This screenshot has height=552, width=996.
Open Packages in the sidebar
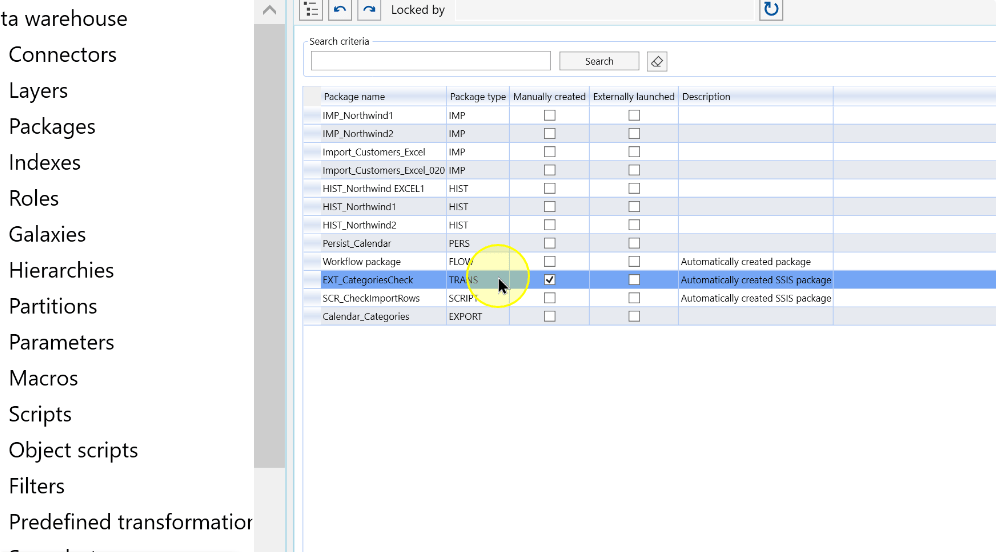[52, 126]
